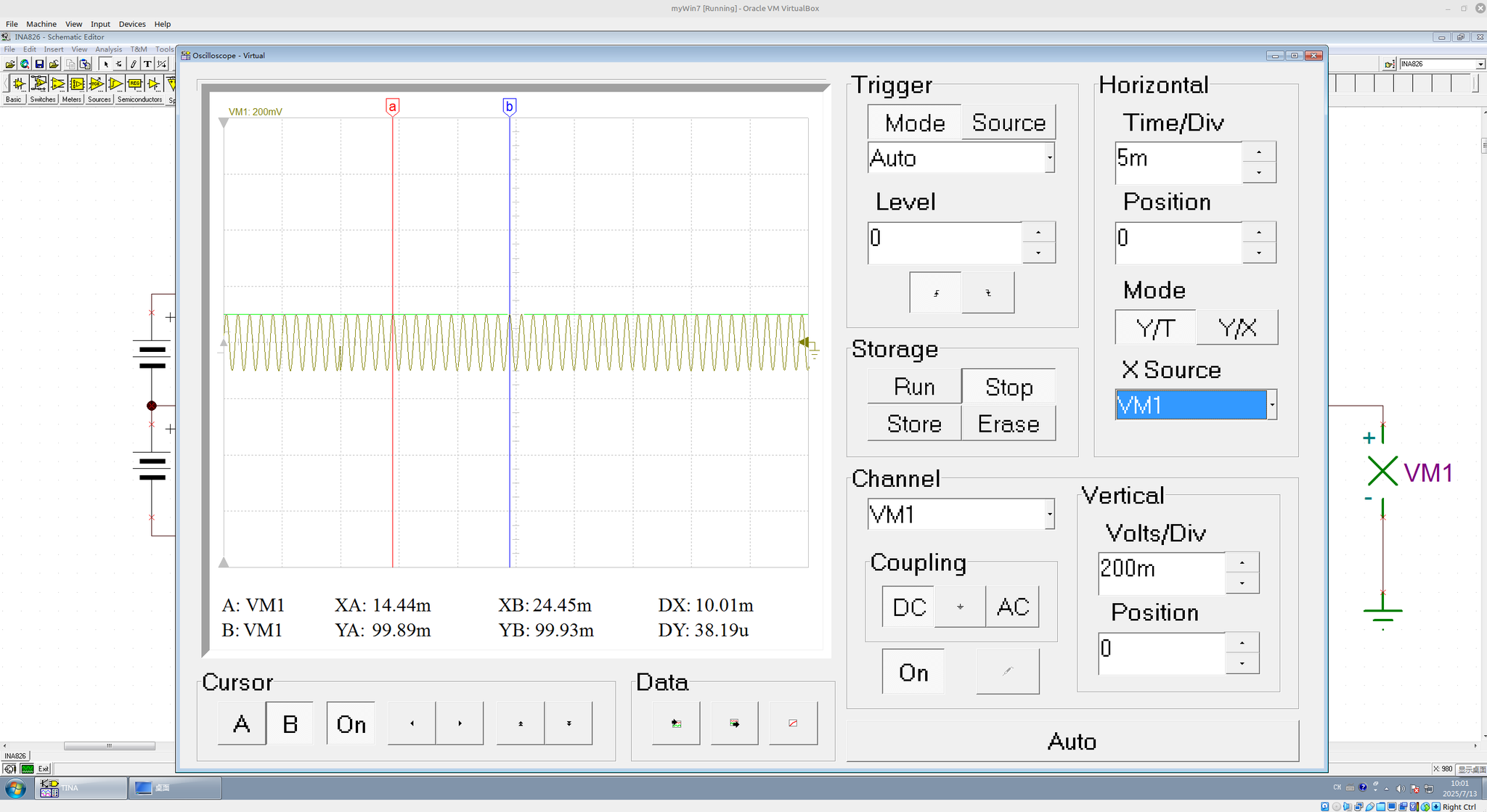This screenshot has height=812, width=1487.
Task: Toggle the cursor On button
Action: 351,723
